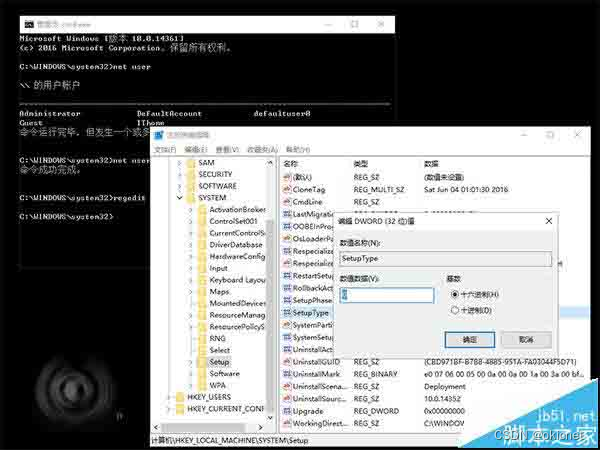This screenshot has height=450, width=600.
Task: Click the OsLoaderPath value icon
Action: (x=287, y=239)
